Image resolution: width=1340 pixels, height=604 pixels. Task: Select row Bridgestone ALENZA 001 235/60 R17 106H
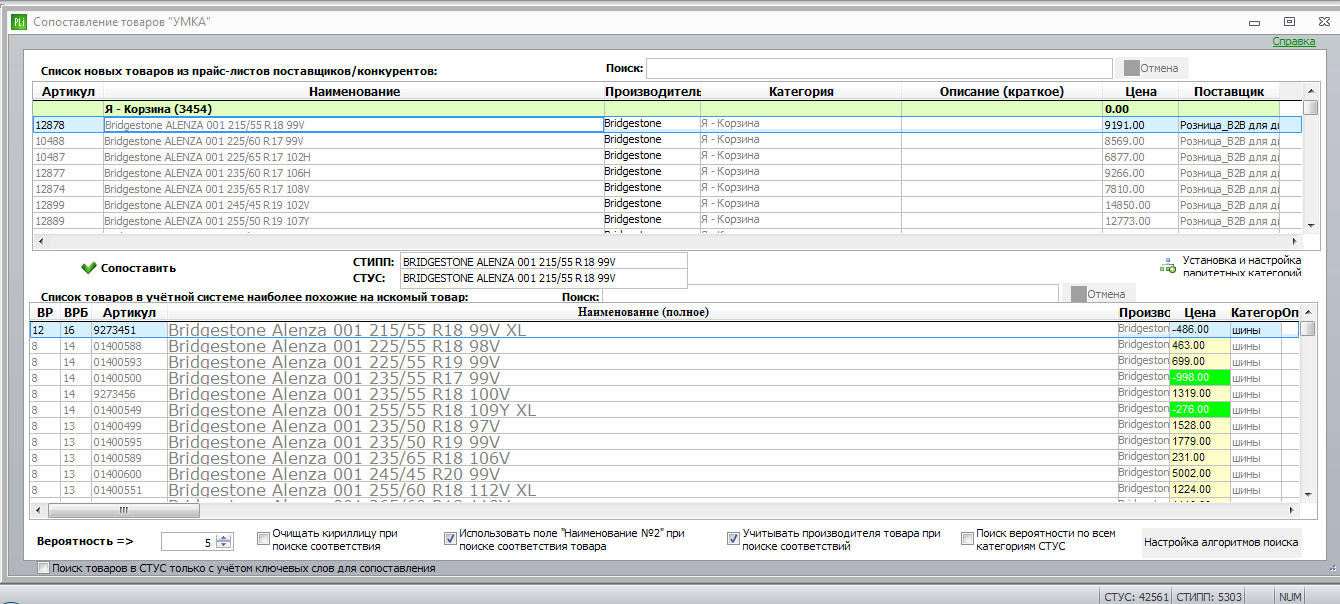pos(667,173)
